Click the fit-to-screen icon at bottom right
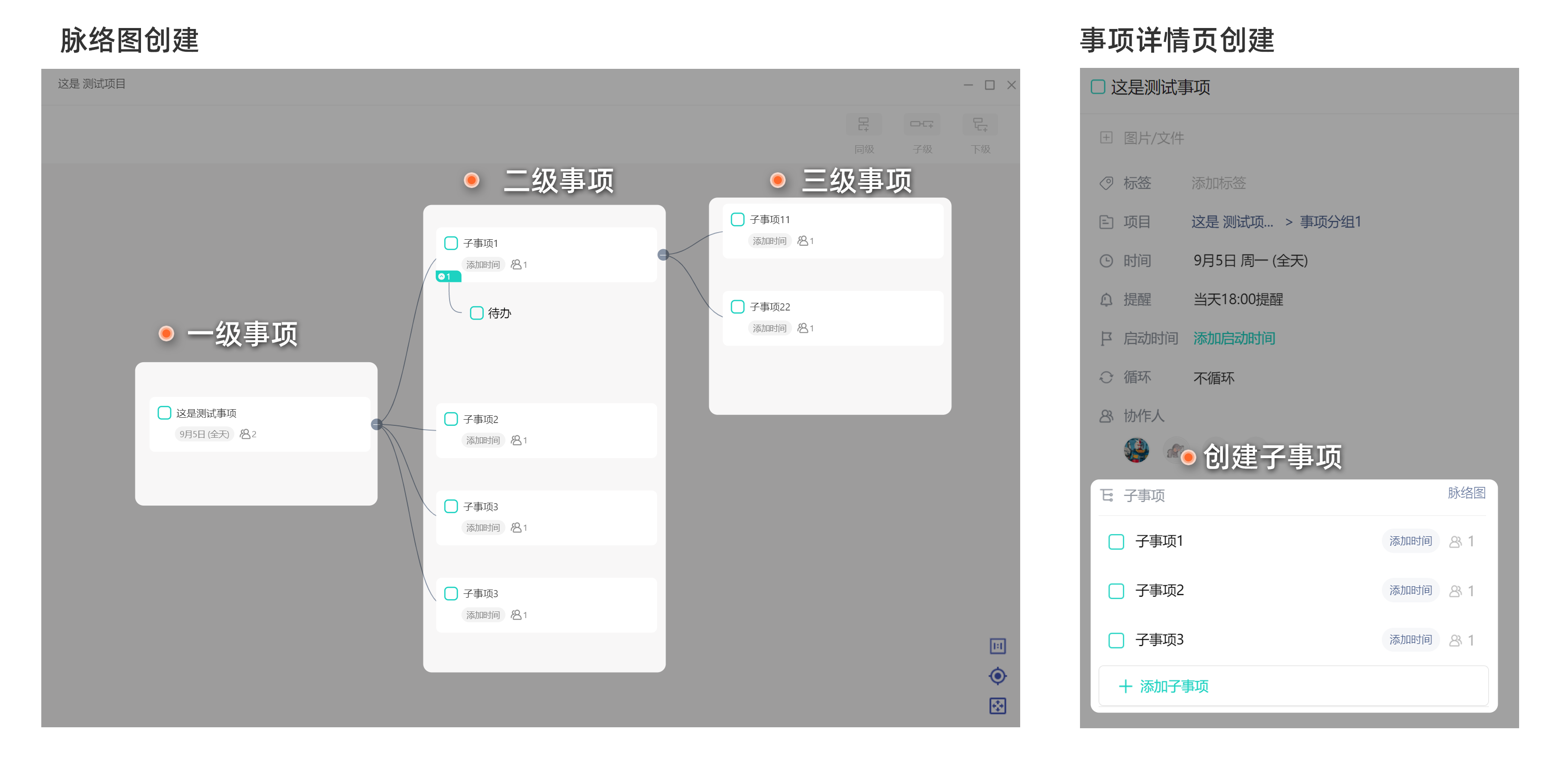This screenshot has width=1568, height=770. click(998, 706)
